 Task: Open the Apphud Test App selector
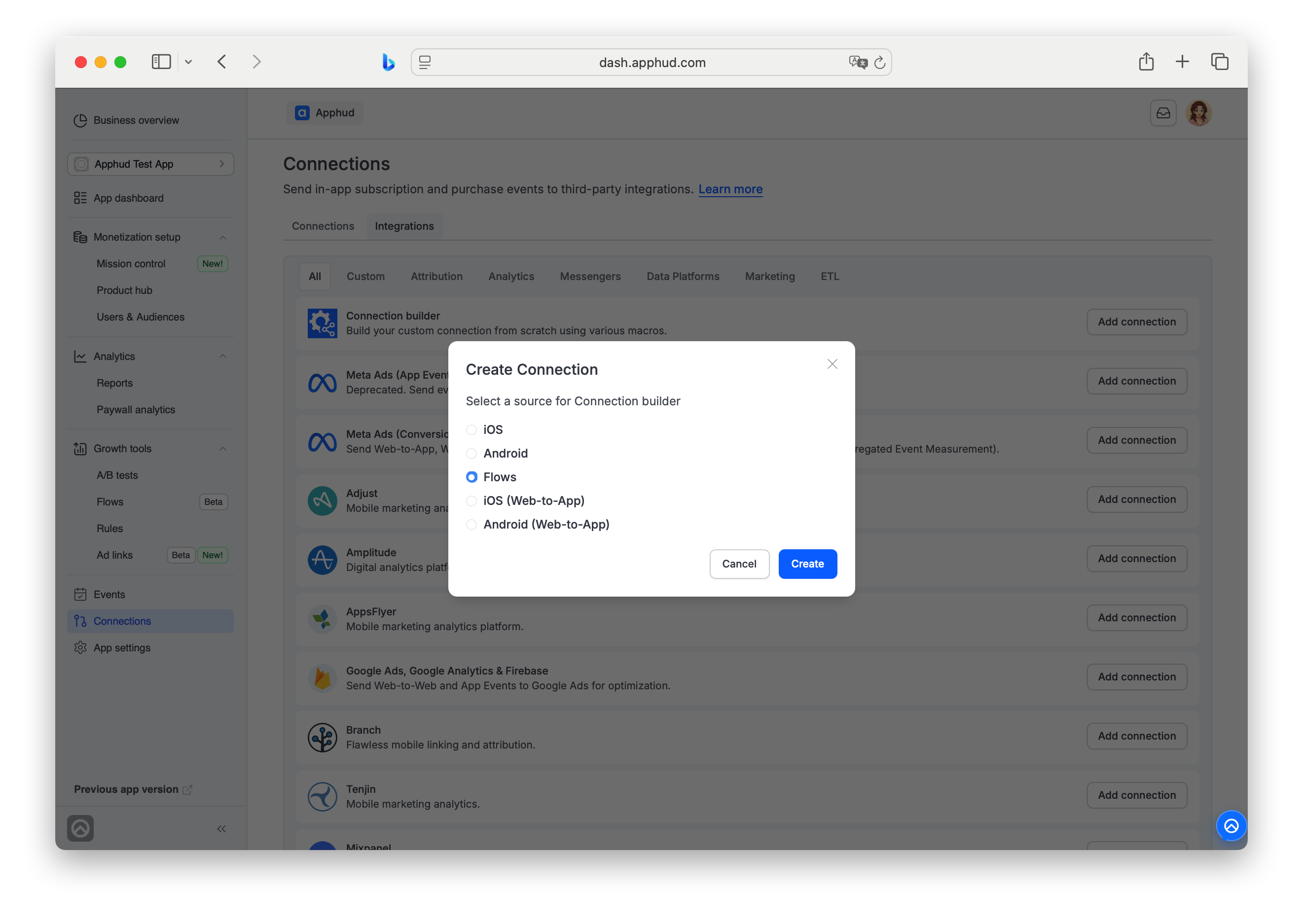tap(150, 164)
